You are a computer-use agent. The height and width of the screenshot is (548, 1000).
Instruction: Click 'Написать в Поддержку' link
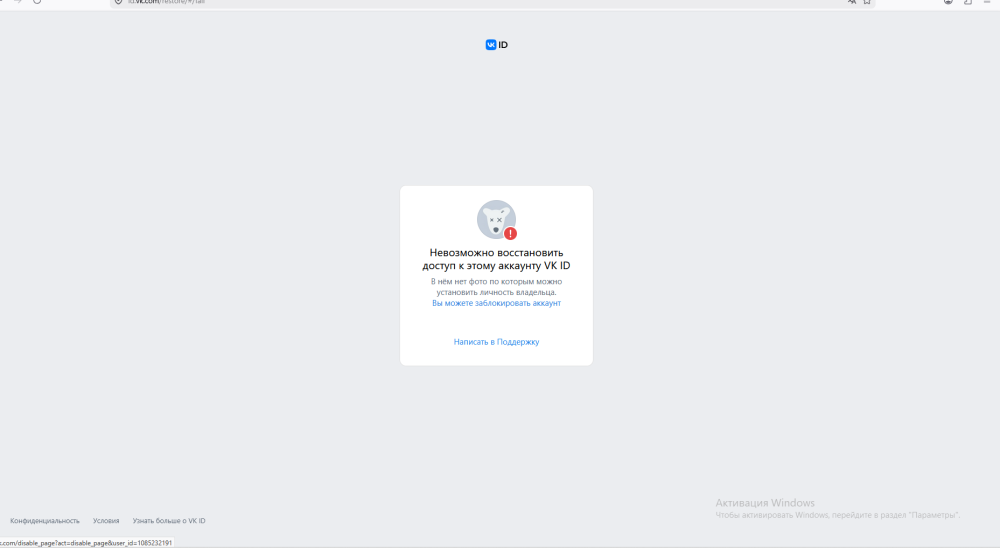click(x=496, y=342)
